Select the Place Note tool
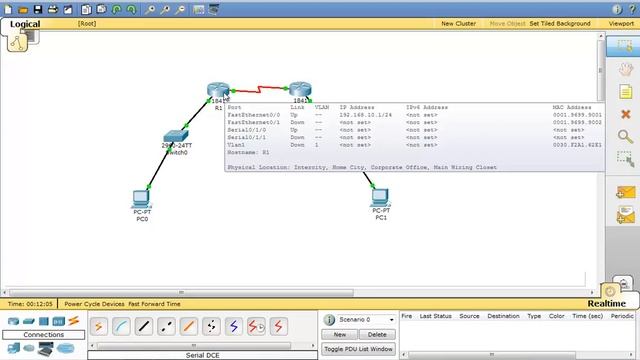 (x=625, y=92)
